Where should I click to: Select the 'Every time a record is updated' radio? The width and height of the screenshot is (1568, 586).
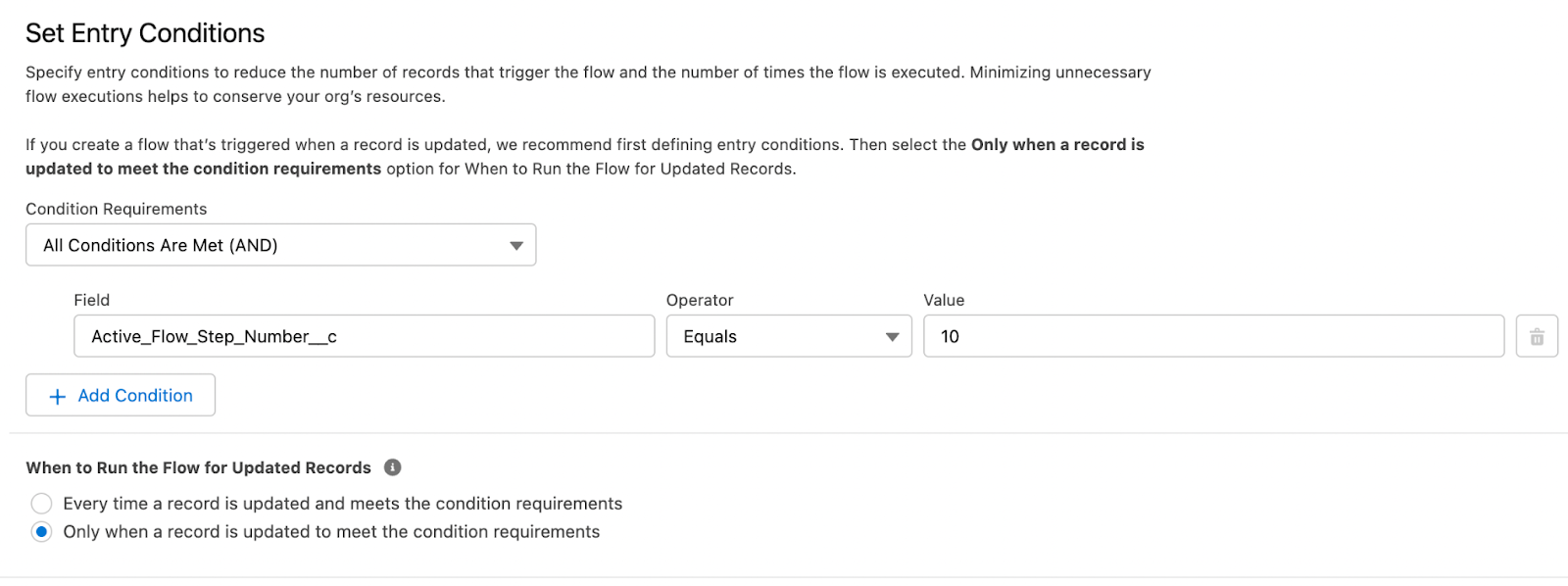coord(41,504)
